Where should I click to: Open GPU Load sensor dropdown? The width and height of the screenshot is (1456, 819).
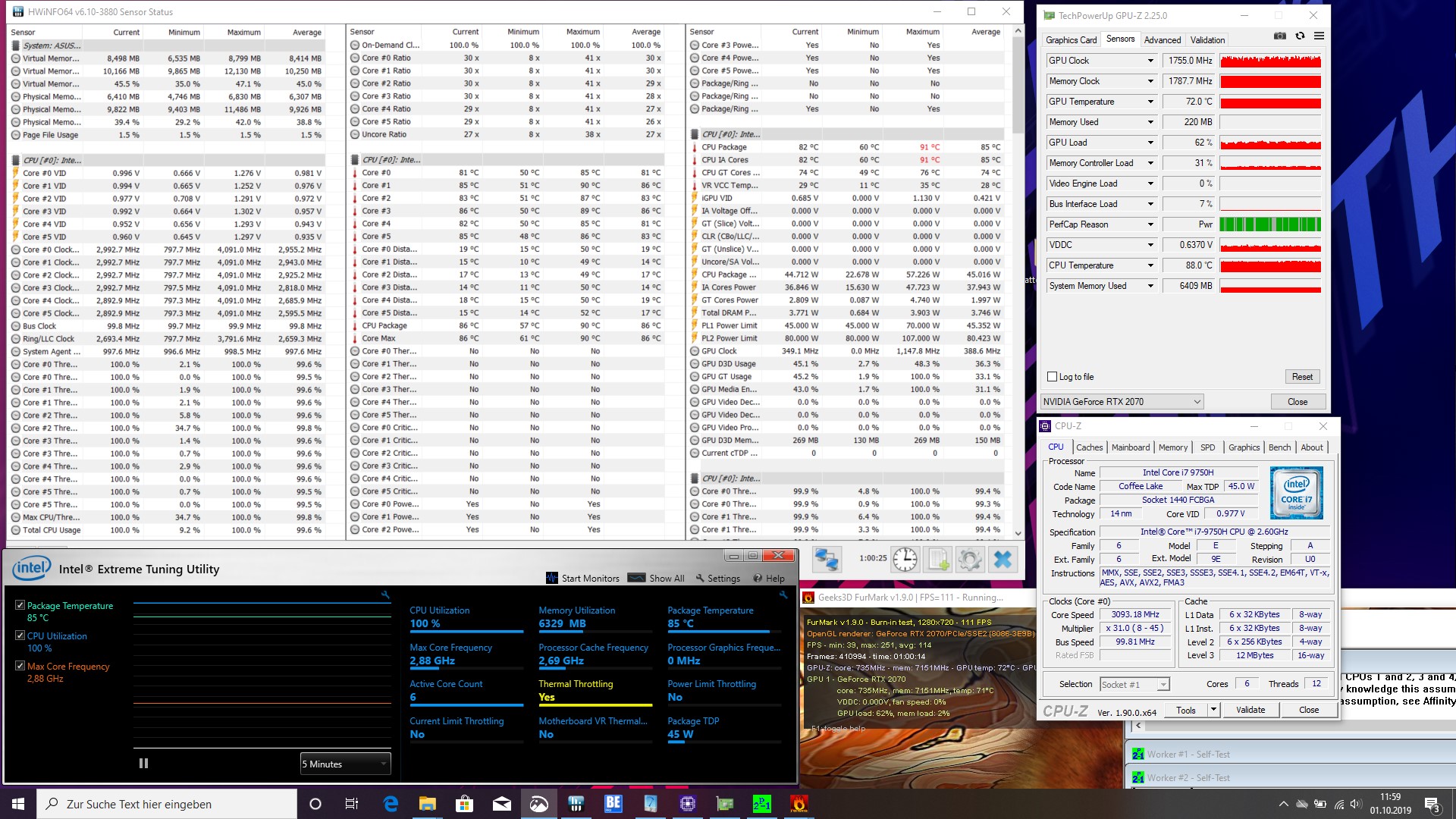1150,143
